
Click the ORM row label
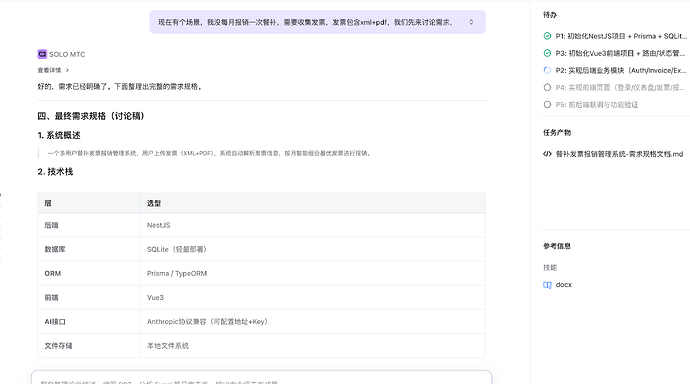coord(53,274)
